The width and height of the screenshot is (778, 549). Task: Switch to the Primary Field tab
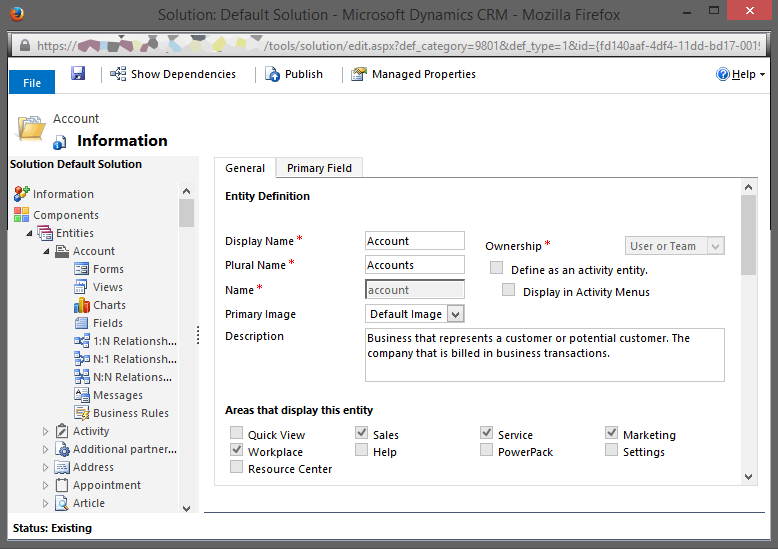point(319,168)
